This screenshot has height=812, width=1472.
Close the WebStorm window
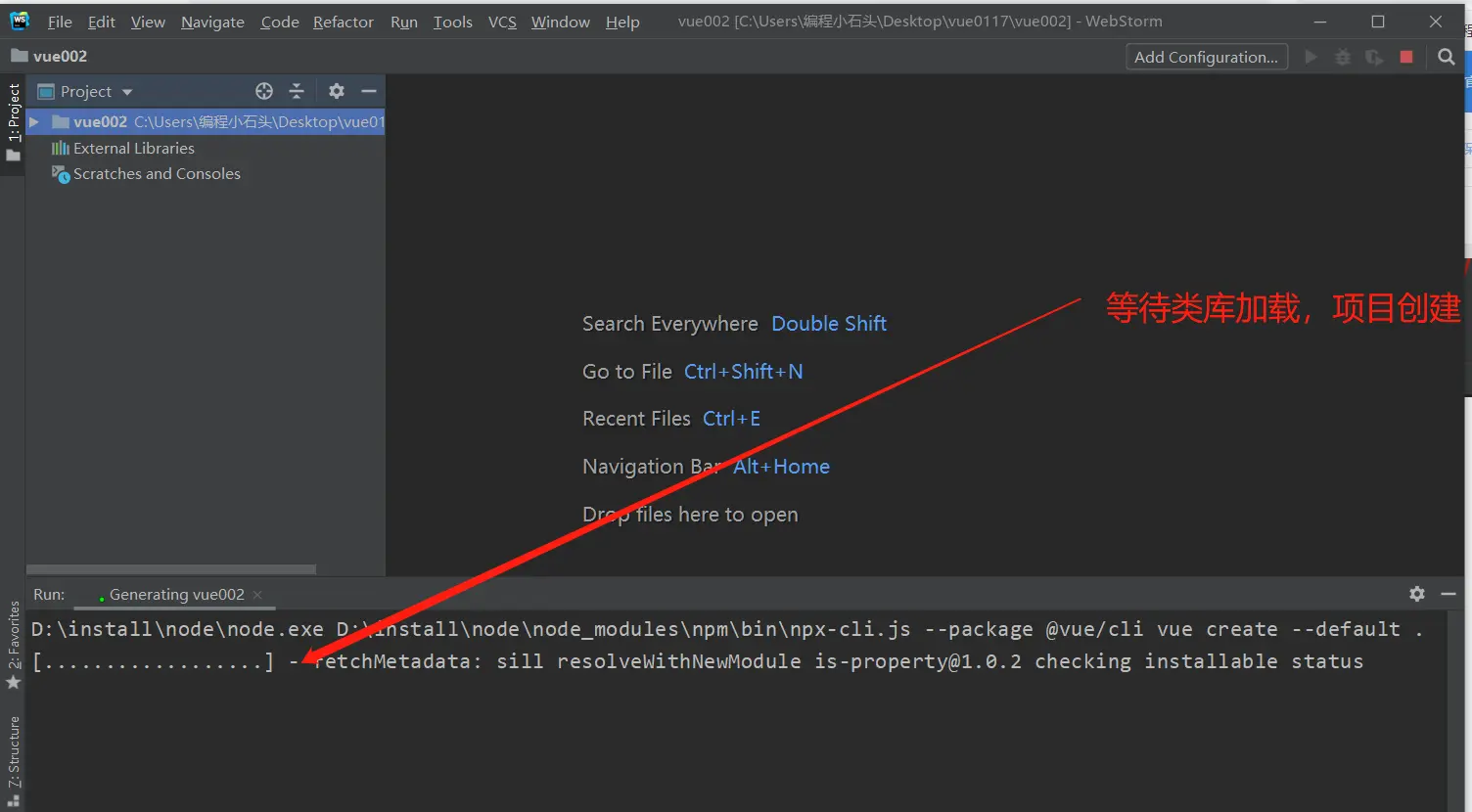(1436, 22)
